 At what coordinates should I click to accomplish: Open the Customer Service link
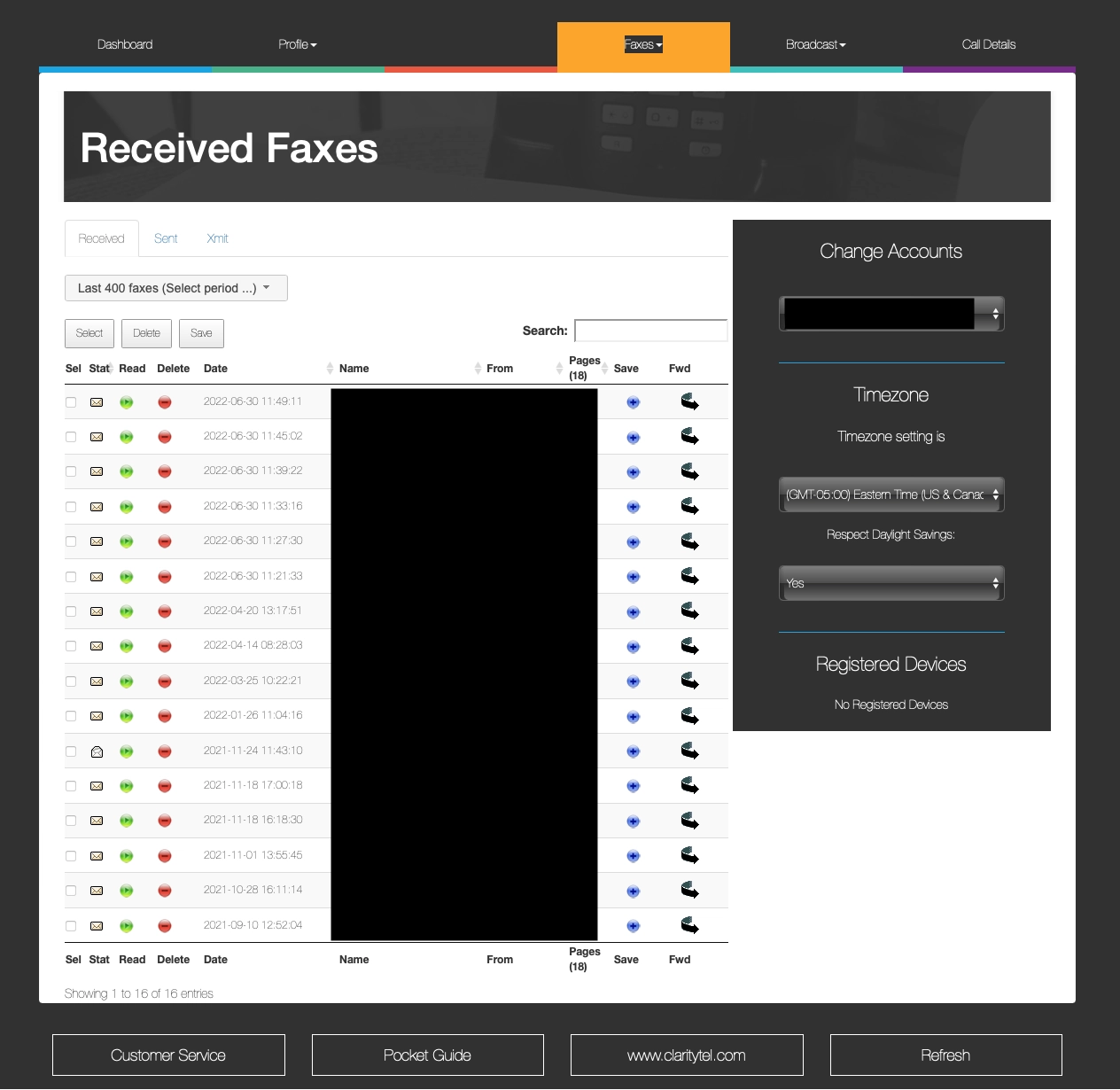coord(168,1055)
